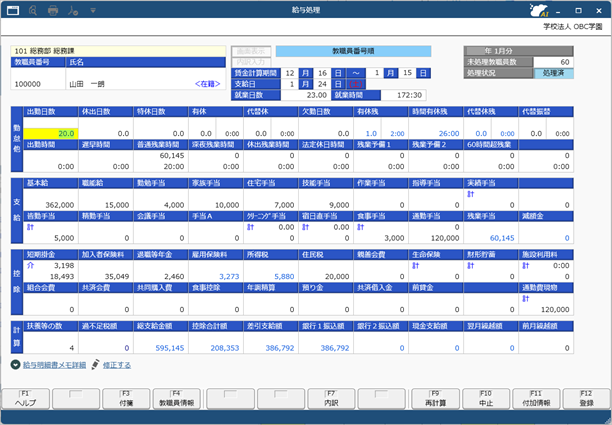
Task: Click the 計 icon under 施設利用料
Action: click(x=525, y=265)
